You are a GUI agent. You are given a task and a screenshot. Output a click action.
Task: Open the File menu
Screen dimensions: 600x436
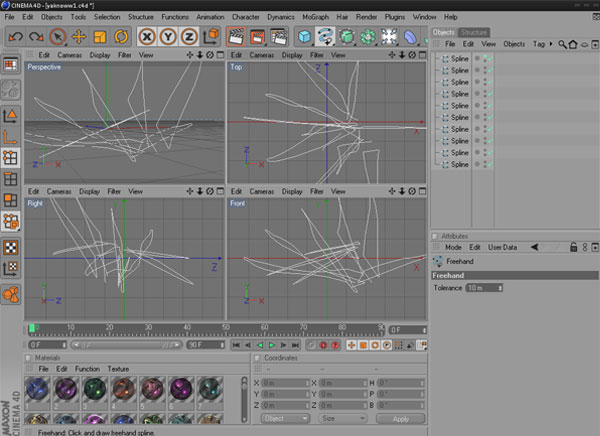pos(9,17)
